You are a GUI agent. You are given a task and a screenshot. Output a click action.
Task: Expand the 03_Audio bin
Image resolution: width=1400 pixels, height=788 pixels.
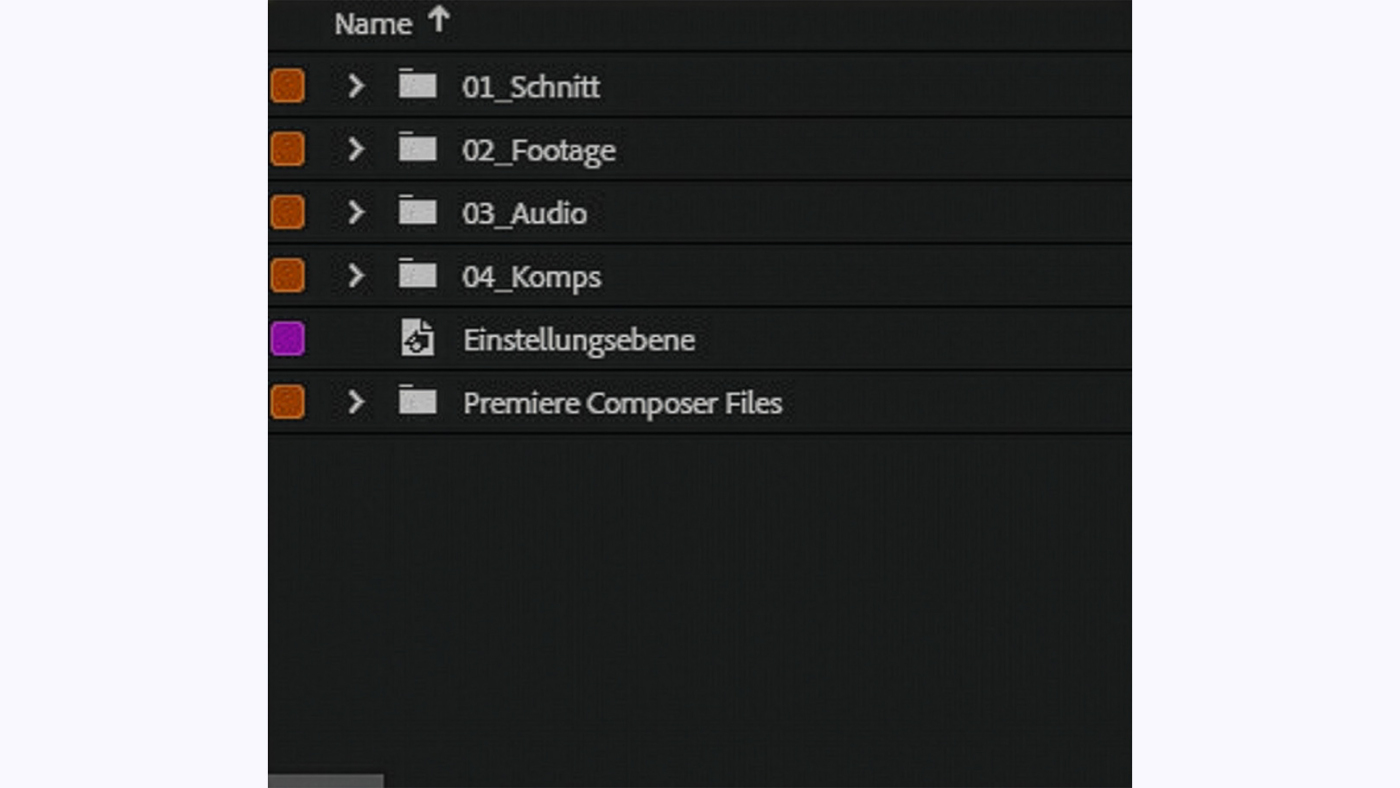click(356, 212)
